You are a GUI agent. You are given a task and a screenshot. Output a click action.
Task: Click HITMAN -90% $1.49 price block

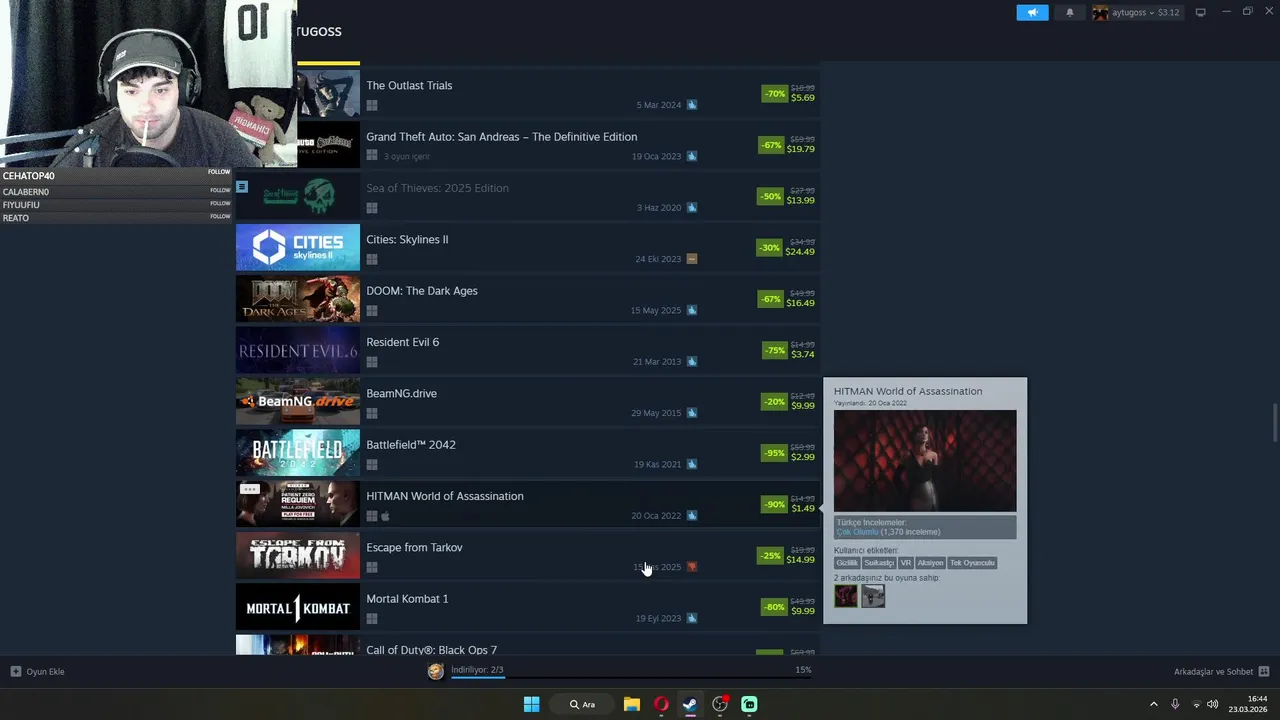(787, 504)
